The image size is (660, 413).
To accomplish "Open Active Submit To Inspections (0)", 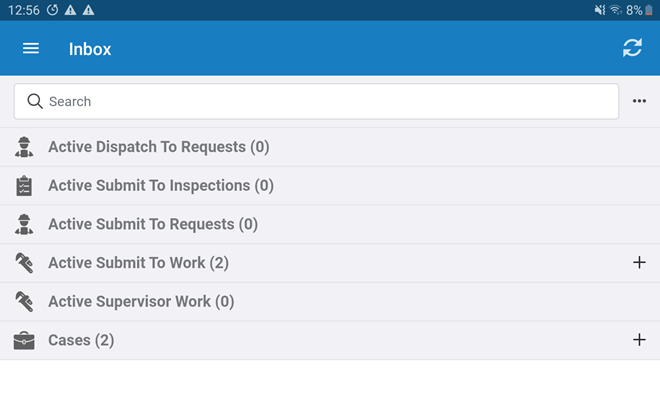I will click(x=161, y=186).
